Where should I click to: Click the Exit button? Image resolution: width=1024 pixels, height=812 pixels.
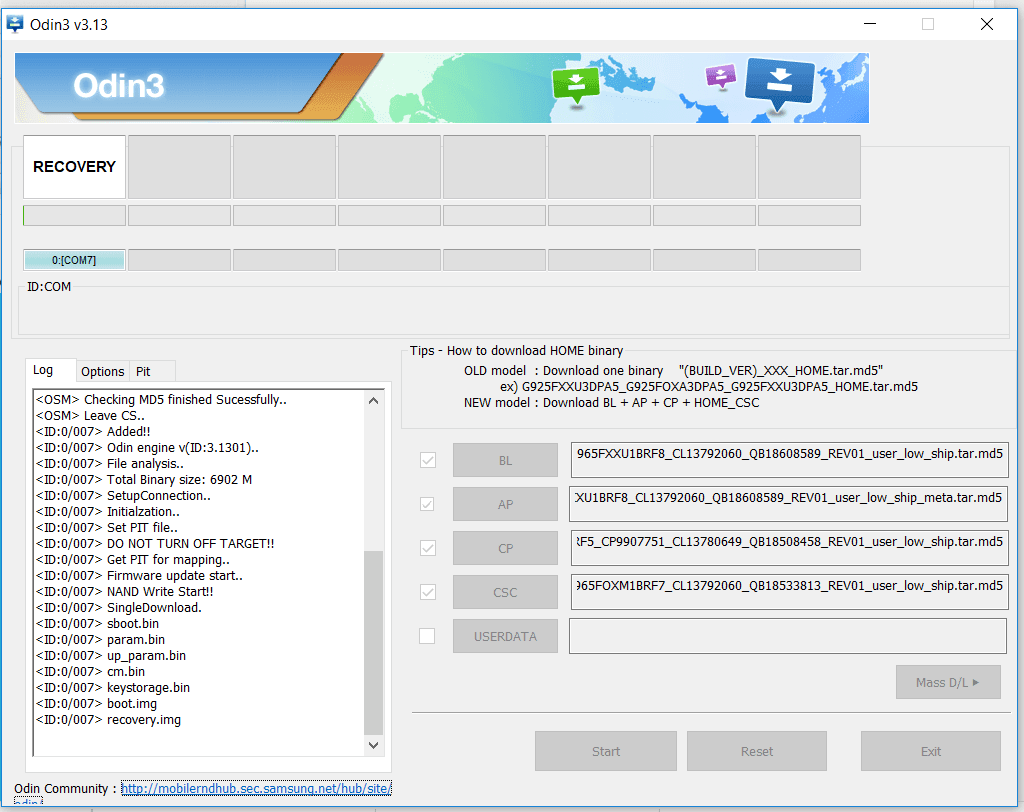coord(931,751)
